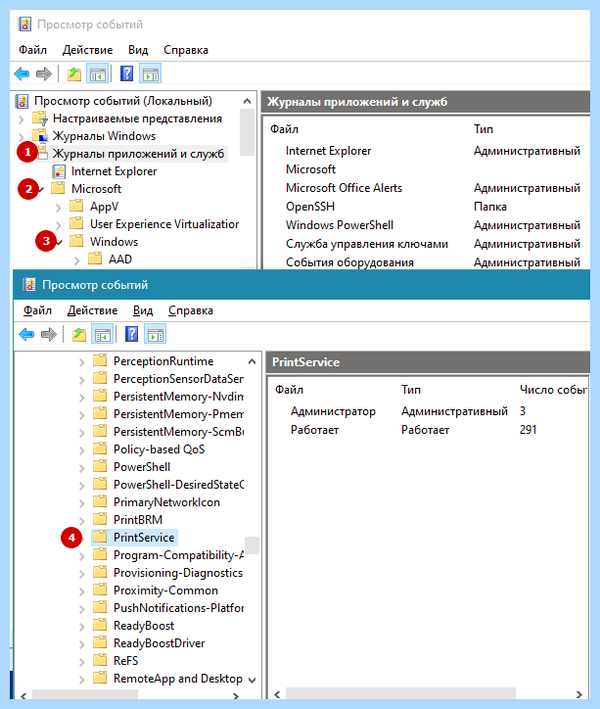Click the ReadyBoost folder icon
The height and width of the screenshot is (709, 600).
pos(99,625)
